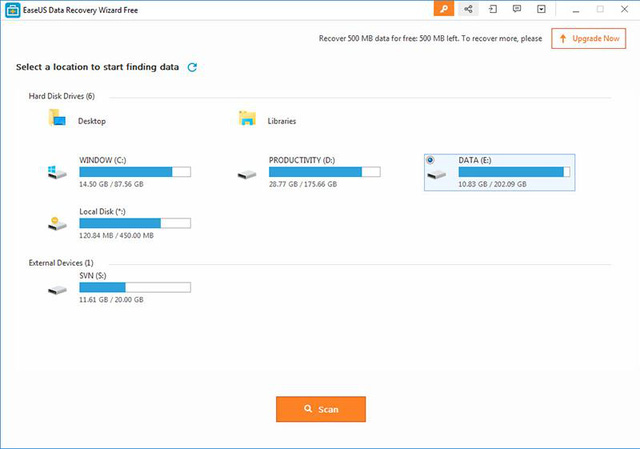Select the Desktop folder icon
The image size is (640, 449).
pyautogui.click(x=57, y=118)
